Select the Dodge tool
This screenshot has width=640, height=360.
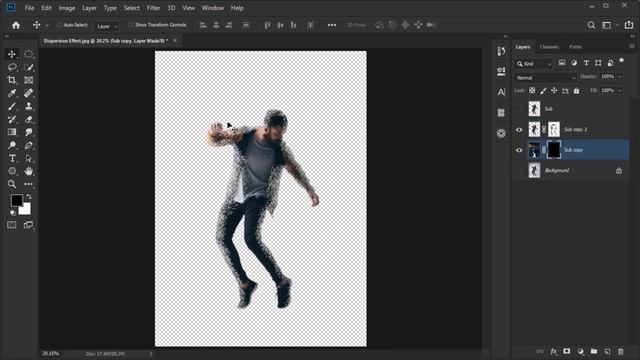[x=12, y=145]
